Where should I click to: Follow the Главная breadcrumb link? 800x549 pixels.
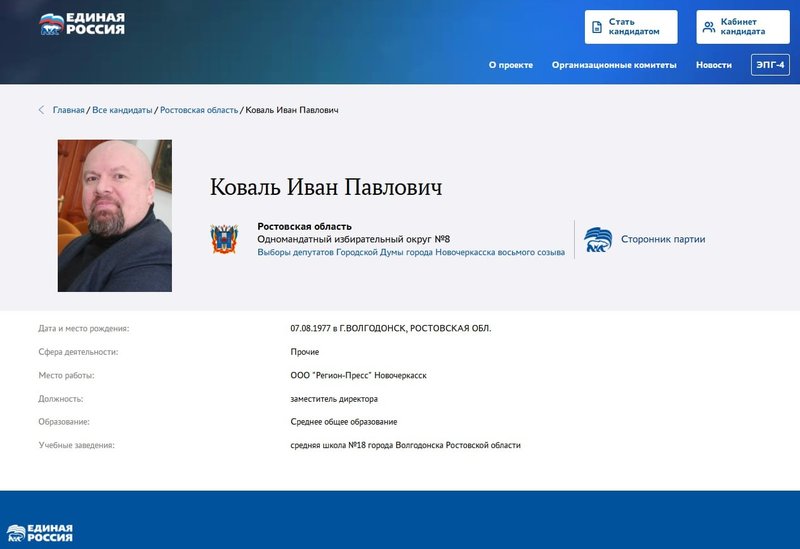[x=68, y=110]
